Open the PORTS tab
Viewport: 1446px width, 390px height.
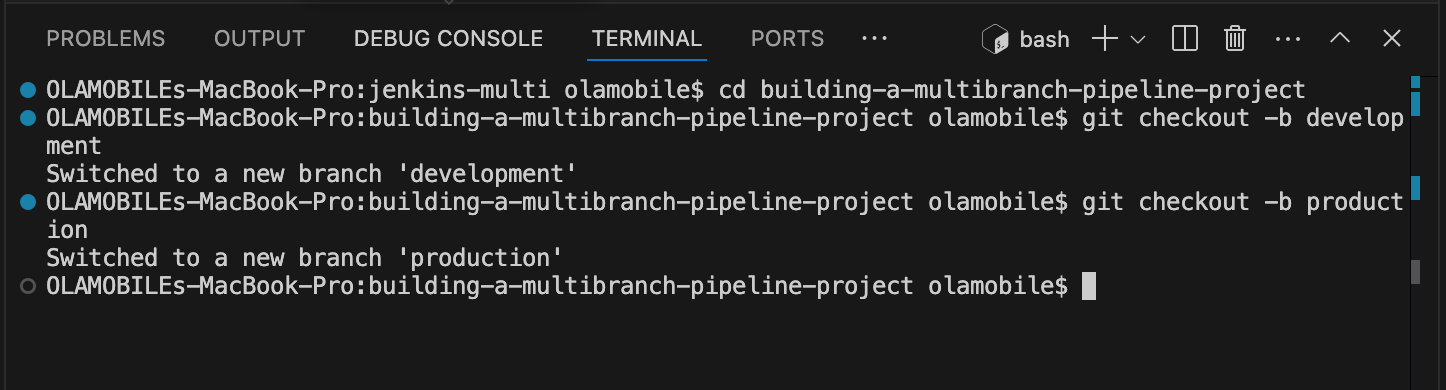click(x=787, y=39)
